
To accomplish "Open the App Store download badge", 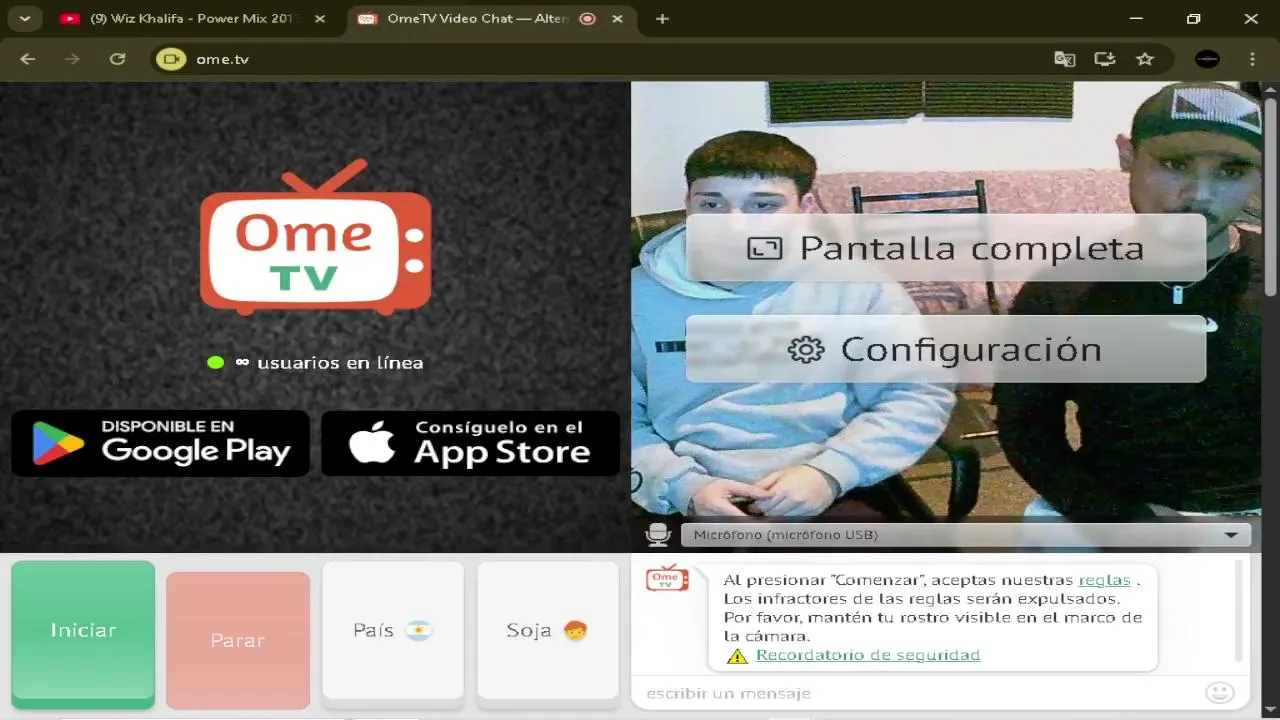I will click(x=471, y=443).
